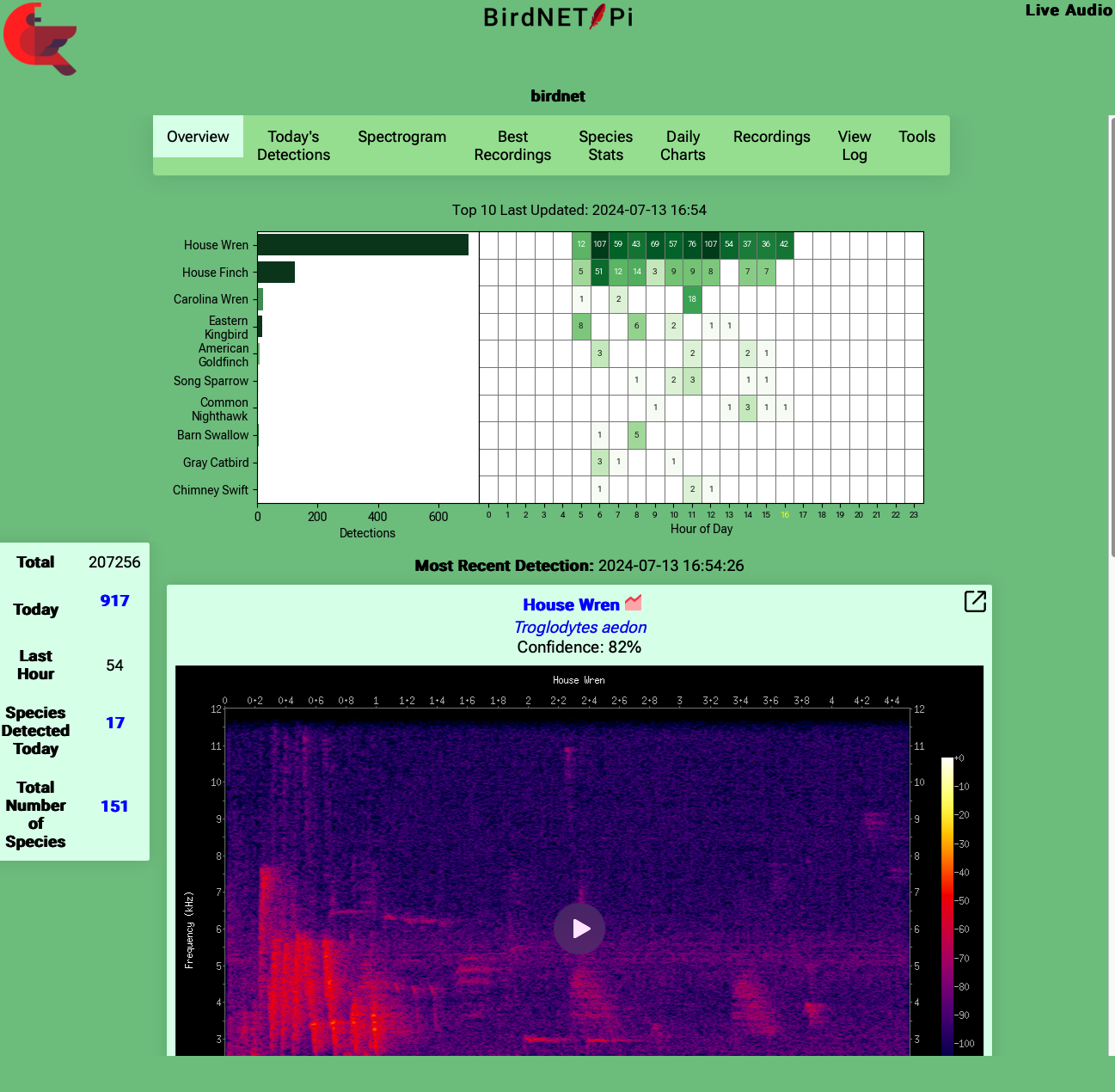
Task: Open the Tools tab
Action: click(x=916, y=137)
